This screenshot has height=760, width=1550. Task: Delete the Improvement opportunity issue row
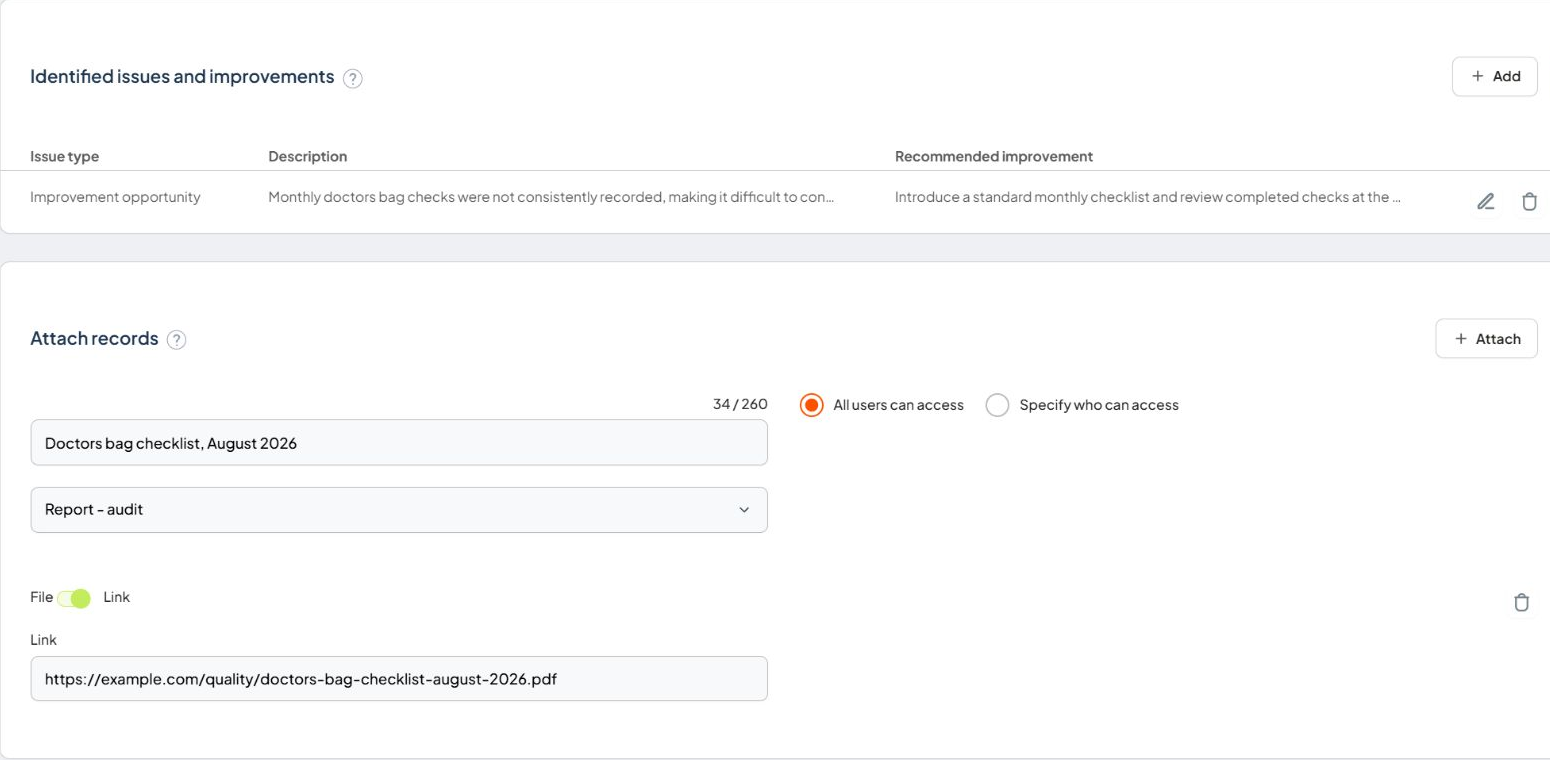coord(1529,202)
